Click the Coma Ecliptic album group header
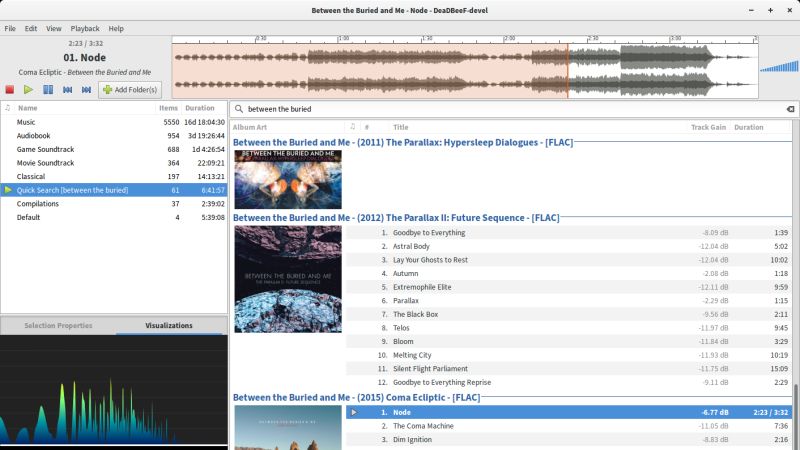 (357, 397)
